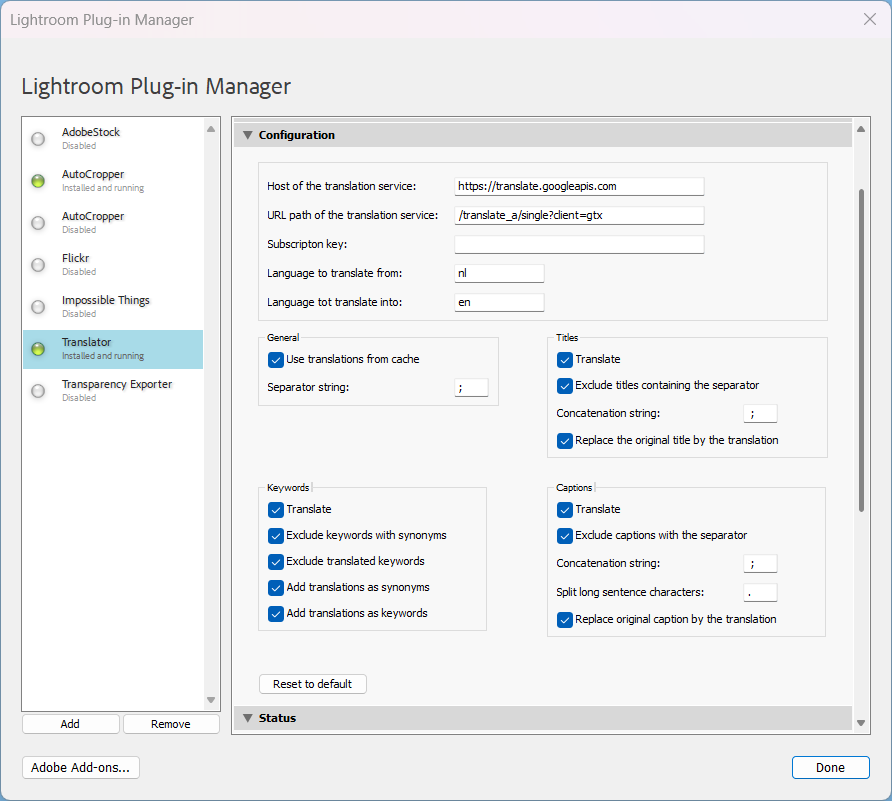Untick Add translations as synonyms
The height and width of the screenshot is (801, 892).
[276, 587]
